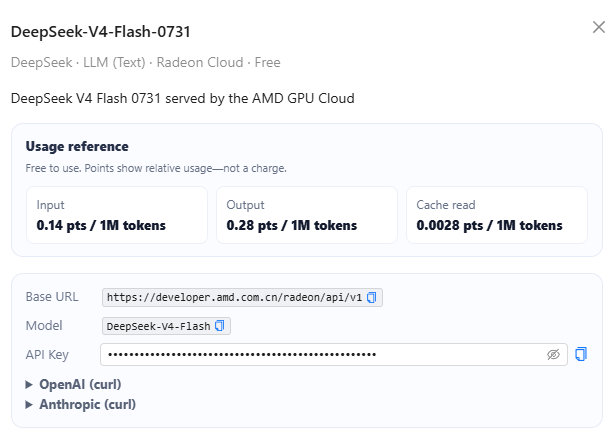Click the Usage reference heading
This screenshot has width=616, height=429.
[x=77, y=147]
